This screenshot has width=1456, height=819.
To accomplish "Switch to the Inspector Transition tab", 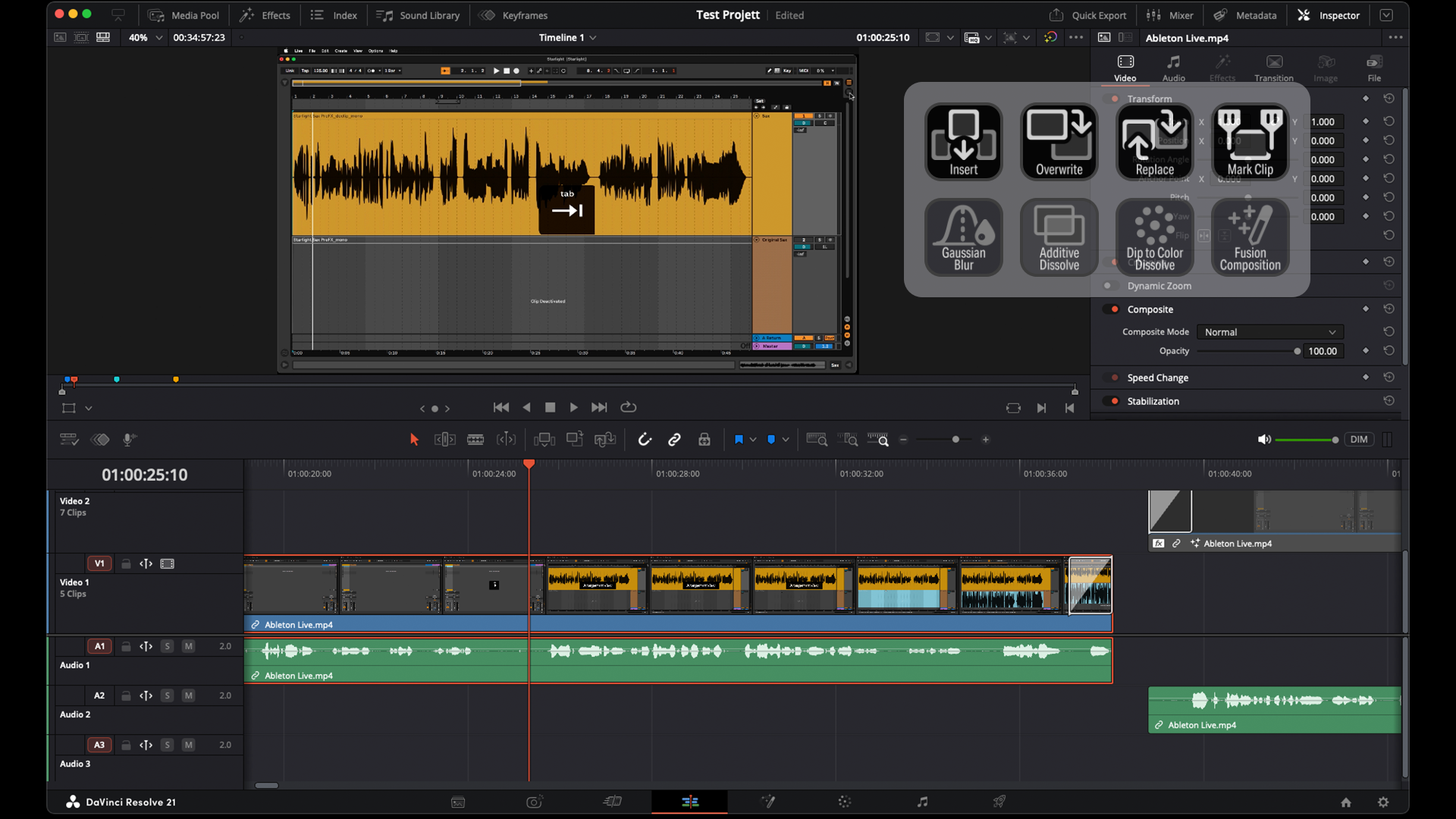I will (x=1274, y=67).
